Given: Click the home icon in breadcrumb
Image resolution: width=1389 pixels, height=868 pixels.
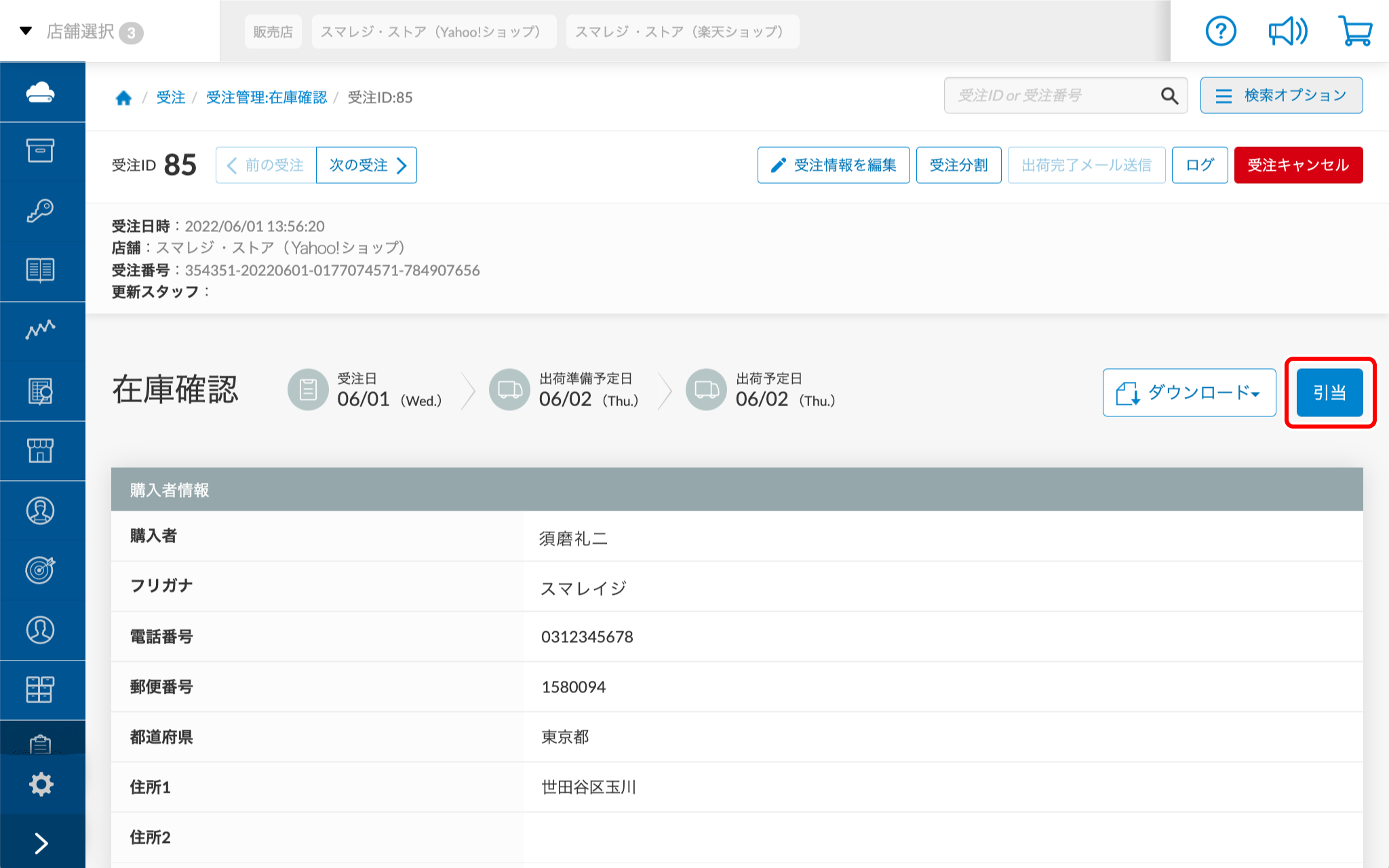Looking at the screenshot, I should [x=123, y=98].
